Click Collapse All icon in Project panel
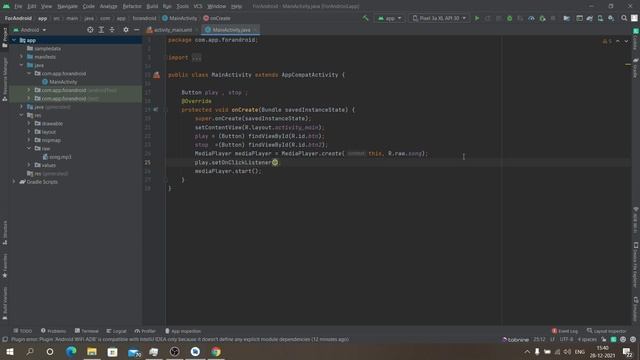This screenshot has width=640, height=360. (112, 30)
